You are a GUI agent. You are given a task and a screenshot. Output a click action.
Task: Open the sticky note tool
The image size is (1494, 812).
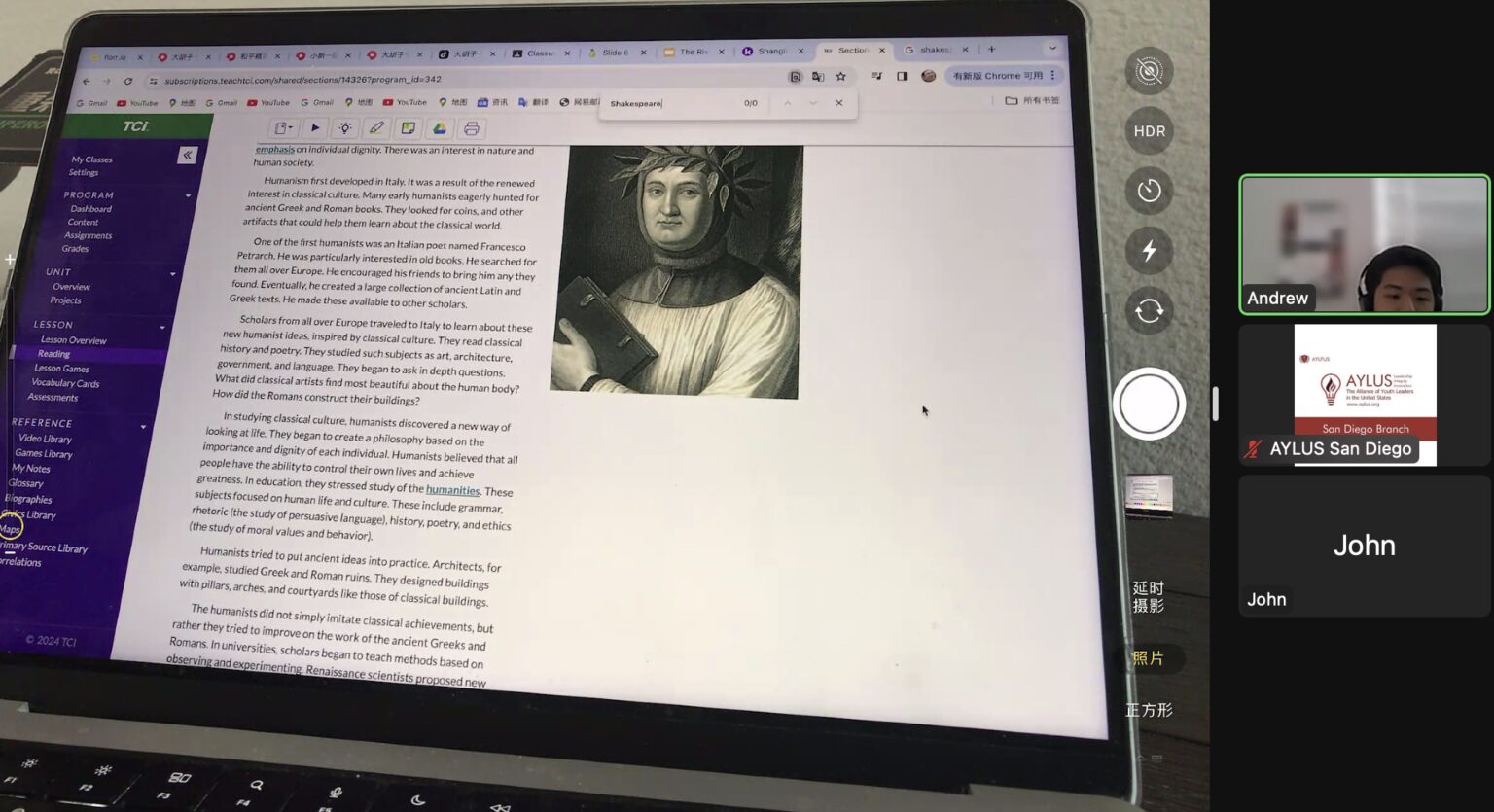408,128
